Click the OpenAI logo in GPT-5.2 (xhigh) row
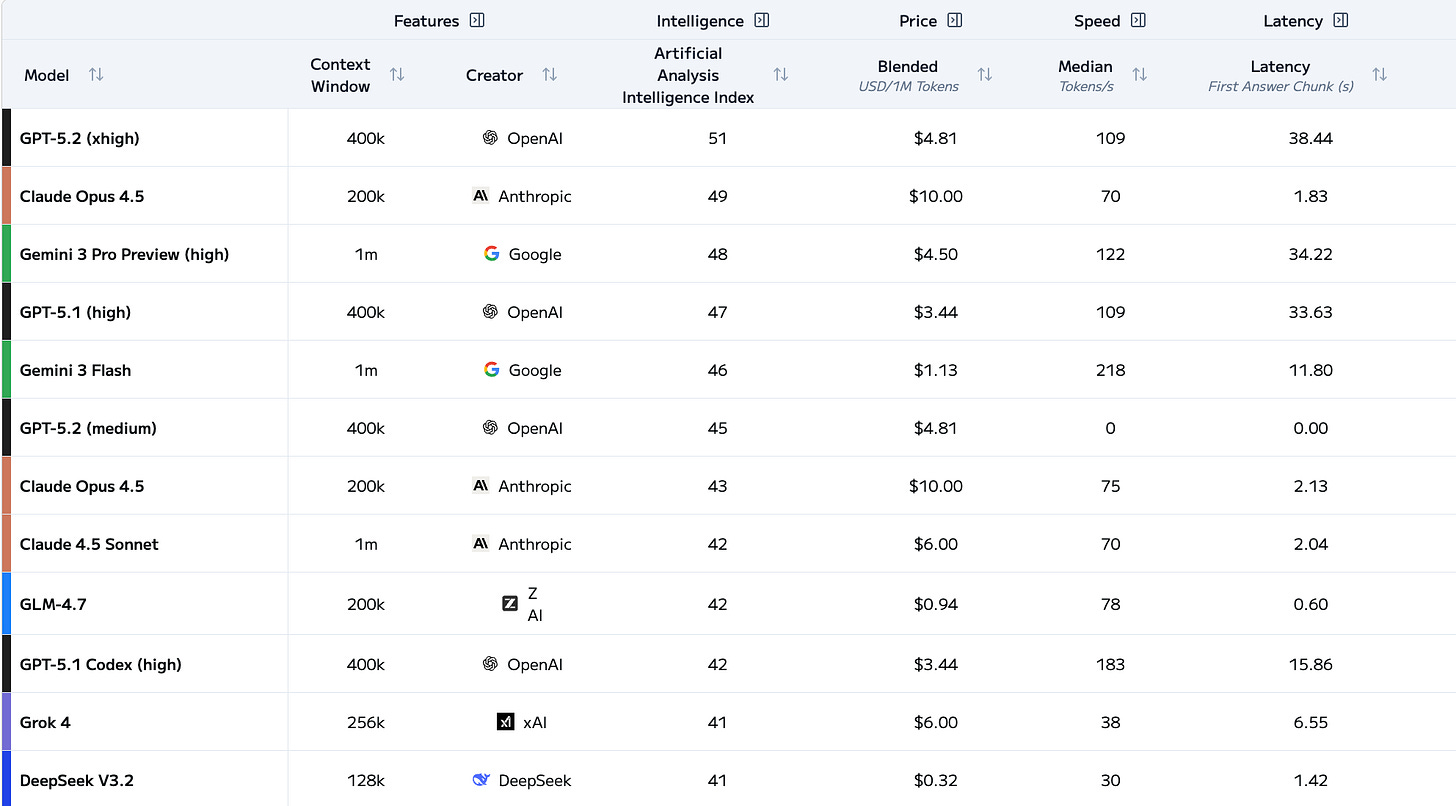Image resolution: width=1456 pixels, height=806 pixels. (x=490, y=138)
